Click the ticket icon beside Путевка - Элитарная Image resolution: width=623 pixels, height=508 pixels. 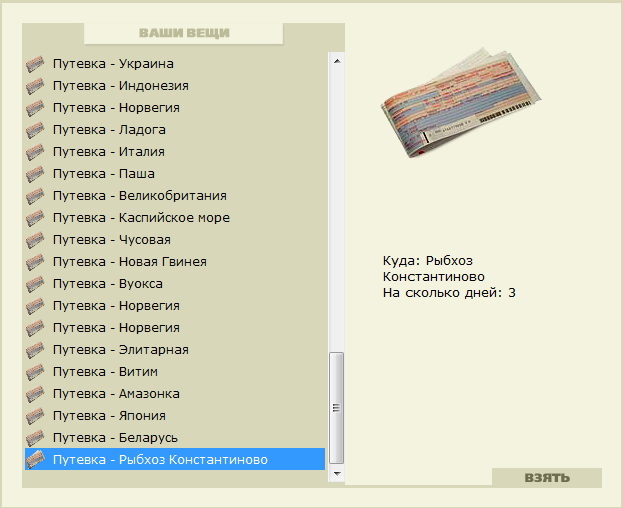point(35,350)
